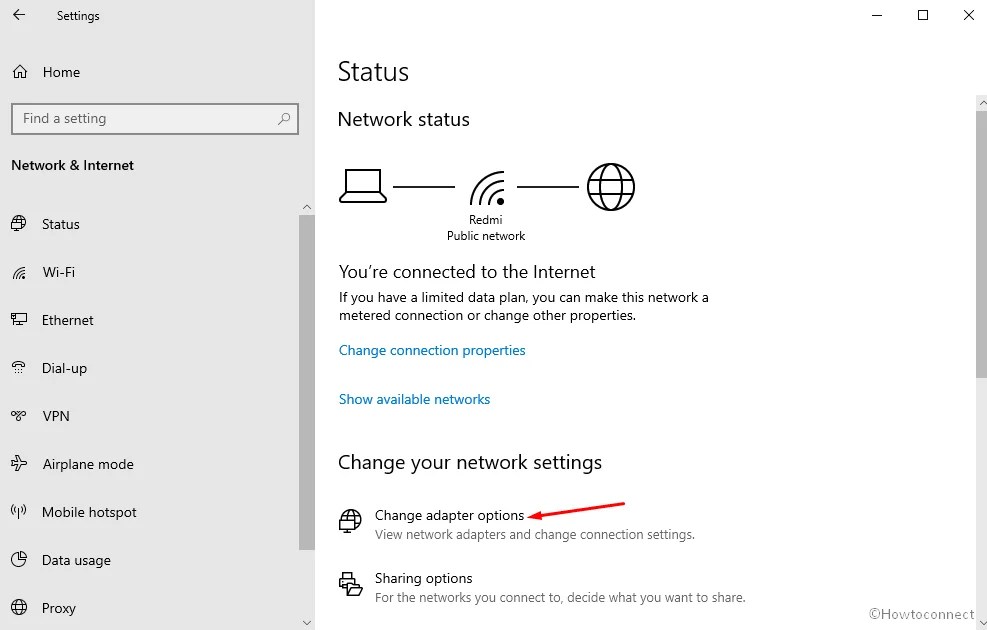The height and width of the screenshot is (630, 987).
Task: Click the VPN sidebar icon
Action: click(x=19, y=416)
